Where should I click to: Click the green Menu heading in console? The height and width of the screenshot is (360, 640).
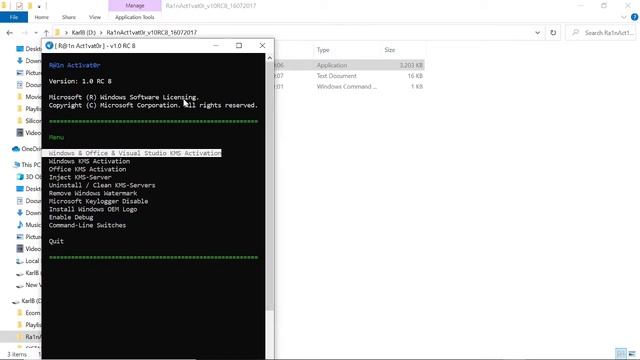click(56, 138)
